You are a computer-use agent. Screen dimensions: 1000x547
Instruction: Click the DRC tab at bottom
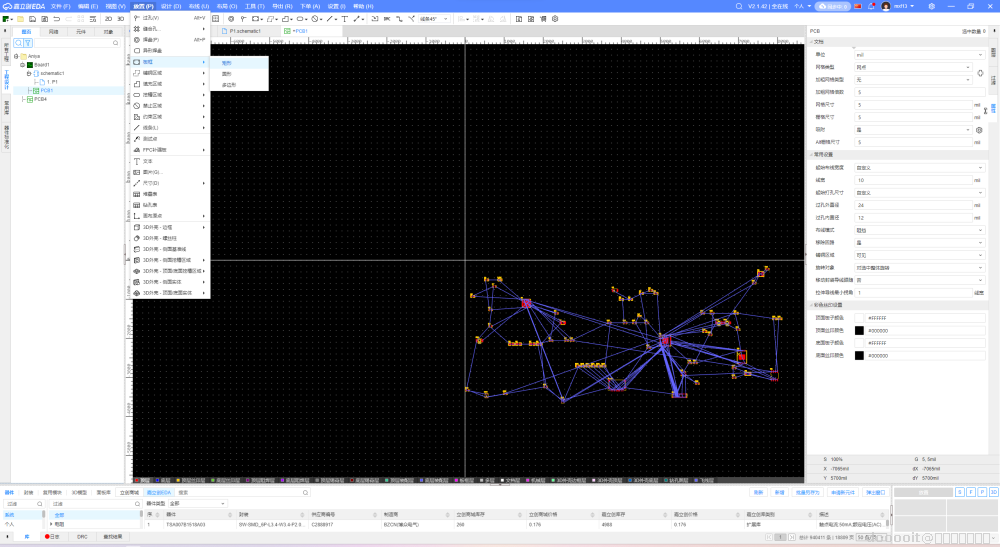click(x=82, y=537)
